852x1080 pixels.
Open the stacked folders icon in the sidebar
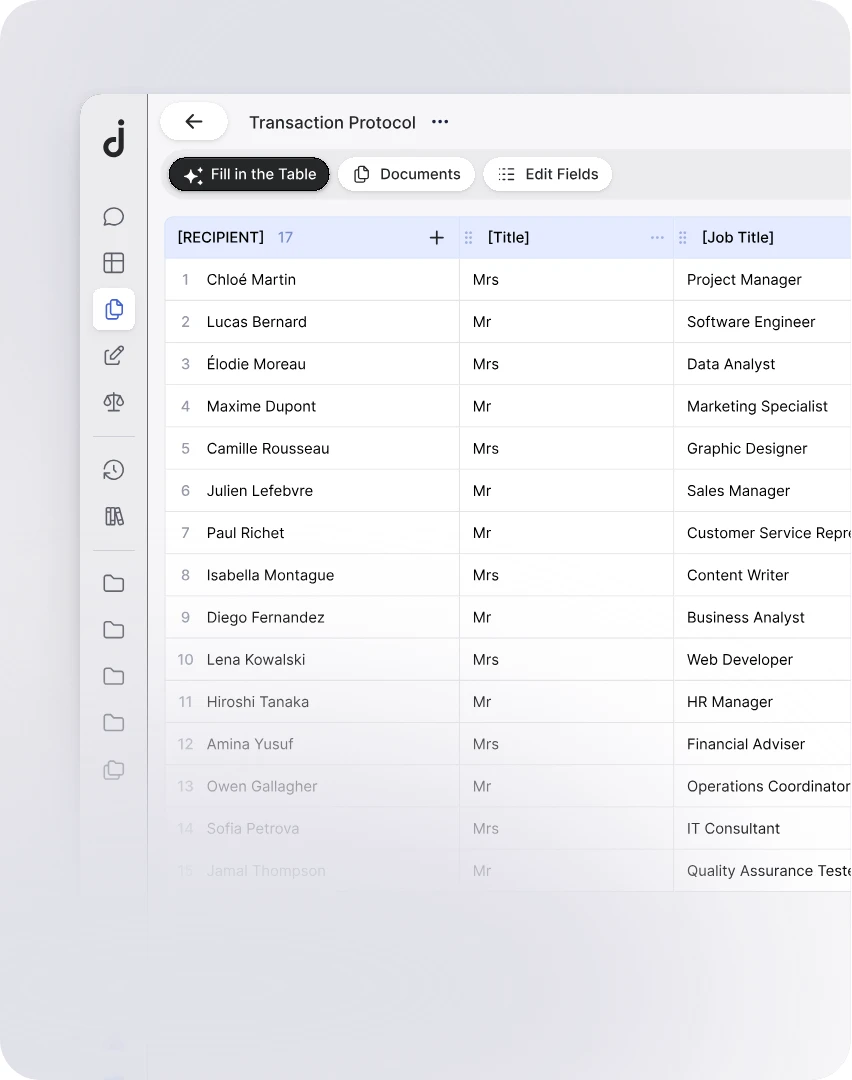[114, 769]
